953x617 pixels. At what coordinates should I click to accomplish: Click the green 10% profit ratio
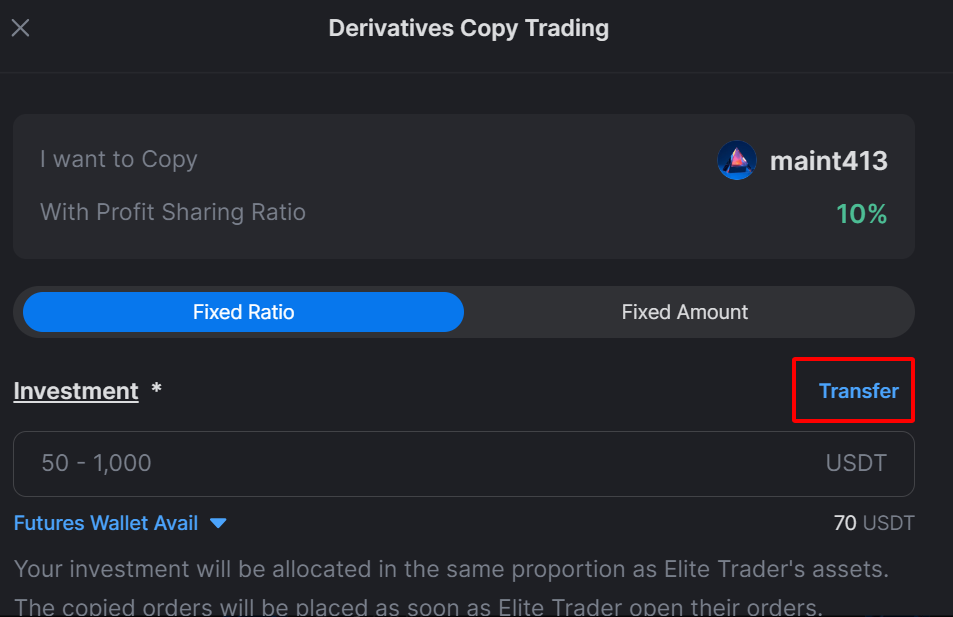pos(861,214)
